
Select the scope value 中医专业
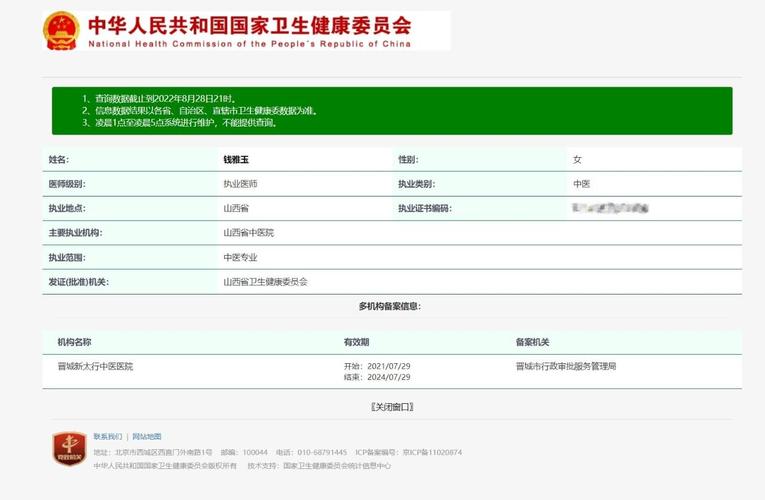[x=241, y=257]
